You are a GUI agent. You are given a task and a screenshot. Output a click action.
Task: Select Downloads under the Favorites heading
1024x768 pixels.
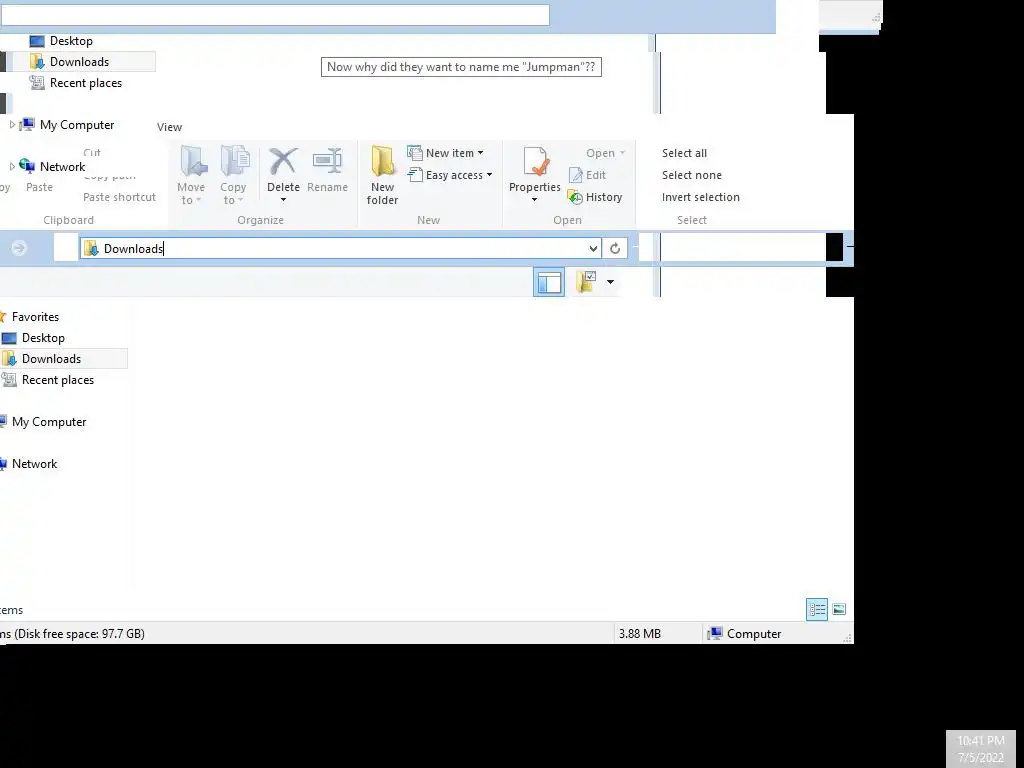51,359
